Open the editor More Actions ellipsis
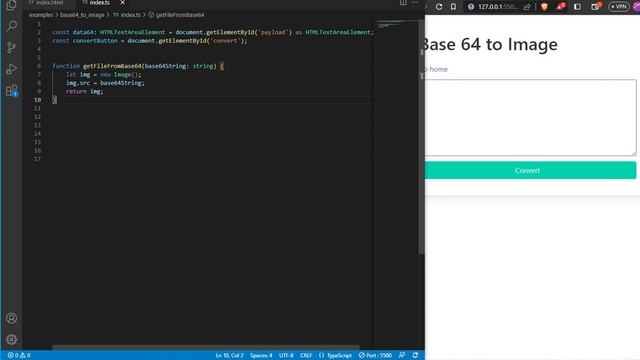The height and width of the screenshot is (360, 640). [x=415, y=3]
